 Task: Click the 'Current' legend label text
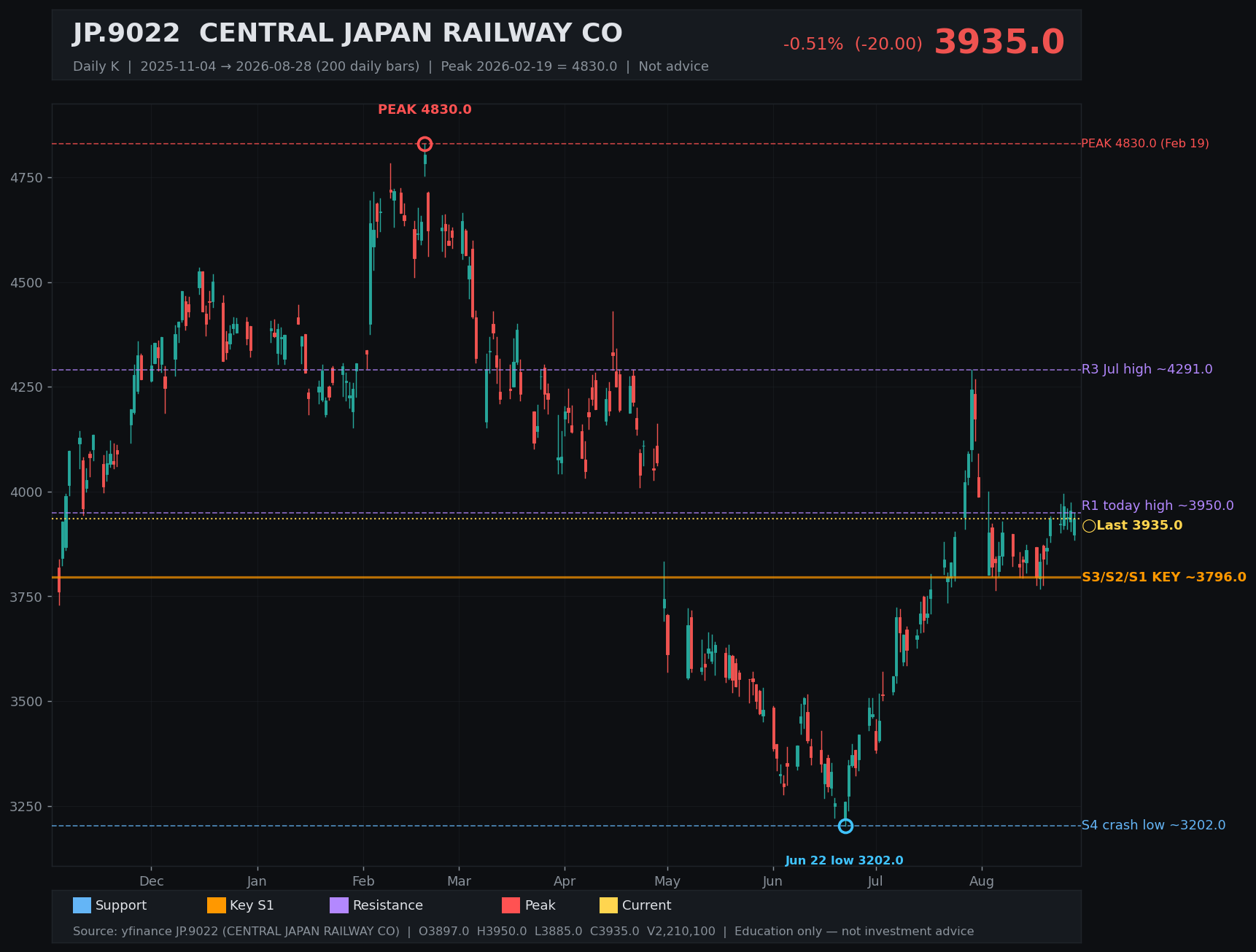[647, 905]
